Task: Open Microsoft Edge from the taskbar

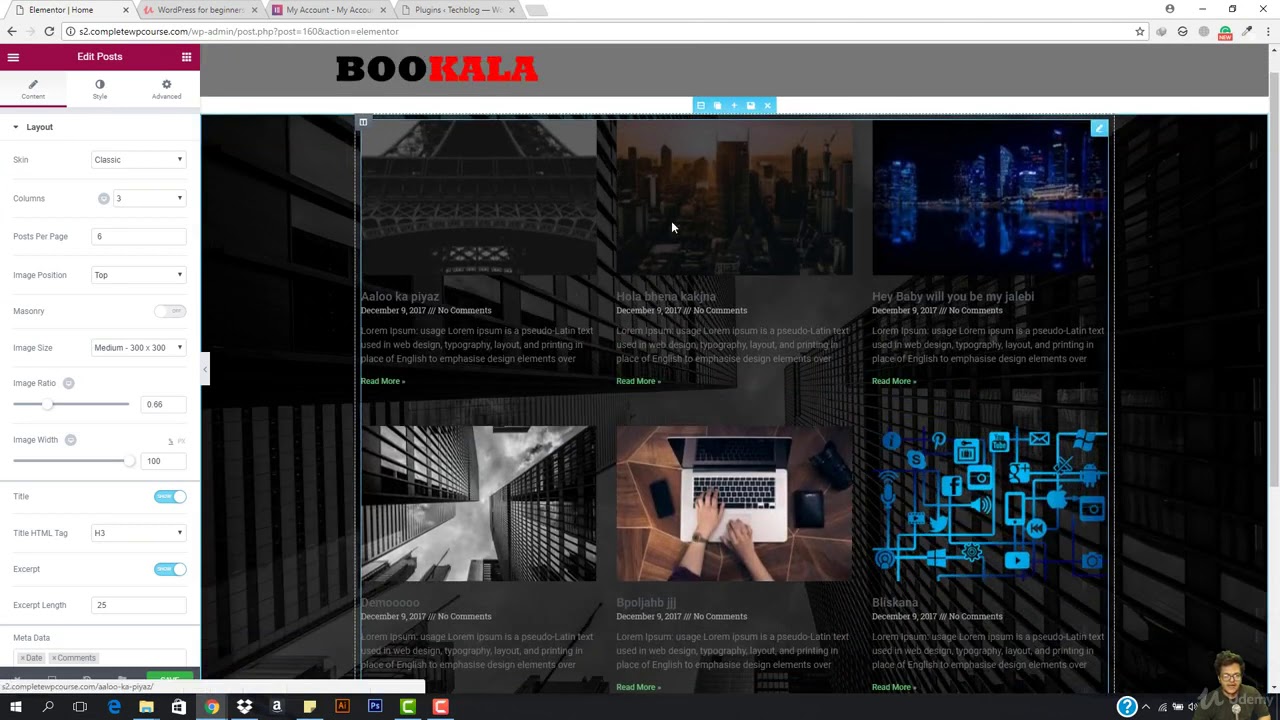Action: tap(114, 707)
